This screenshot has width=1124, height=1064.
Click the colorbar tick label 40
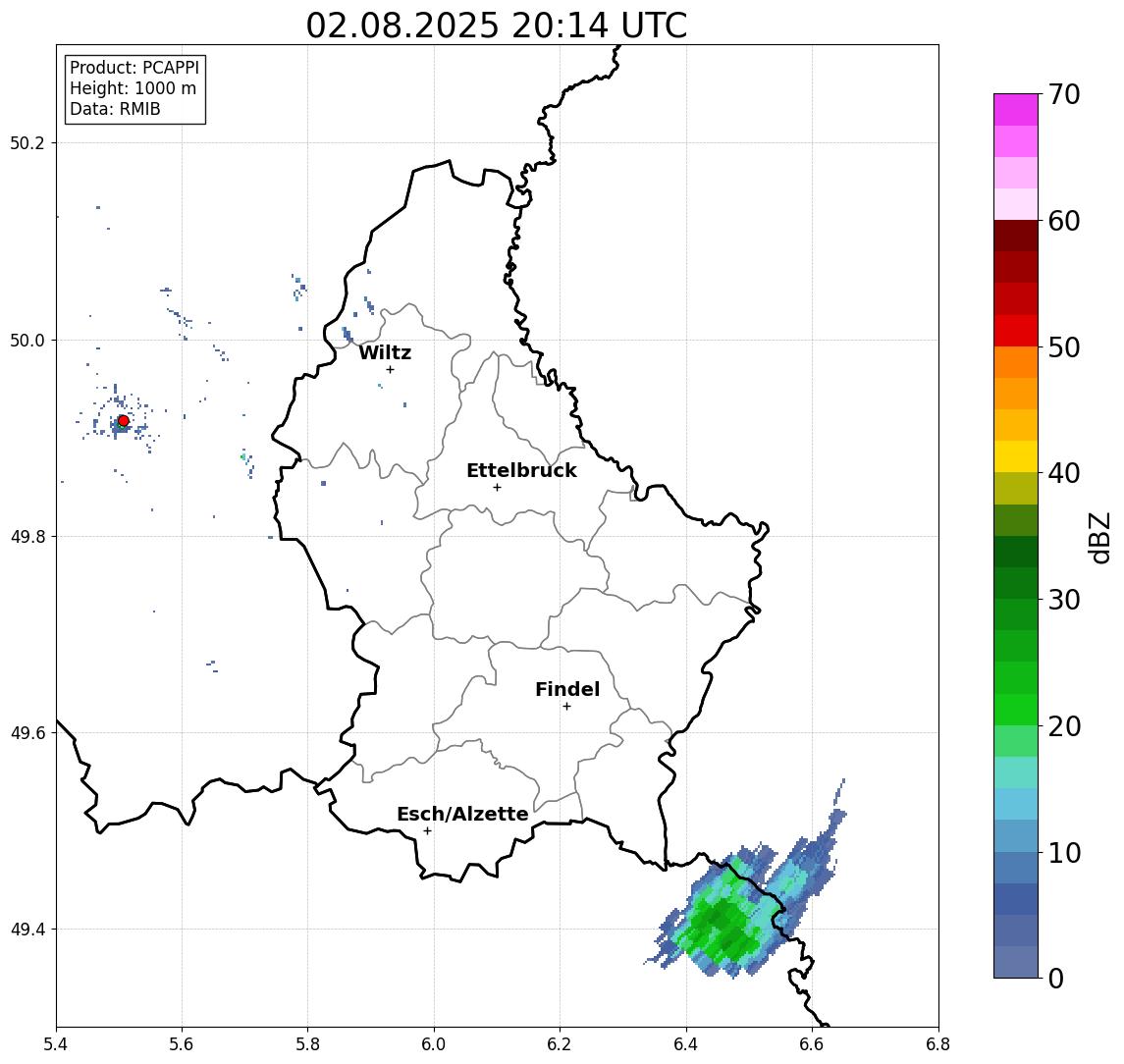pyautogui.click(x=1064, y=473)
